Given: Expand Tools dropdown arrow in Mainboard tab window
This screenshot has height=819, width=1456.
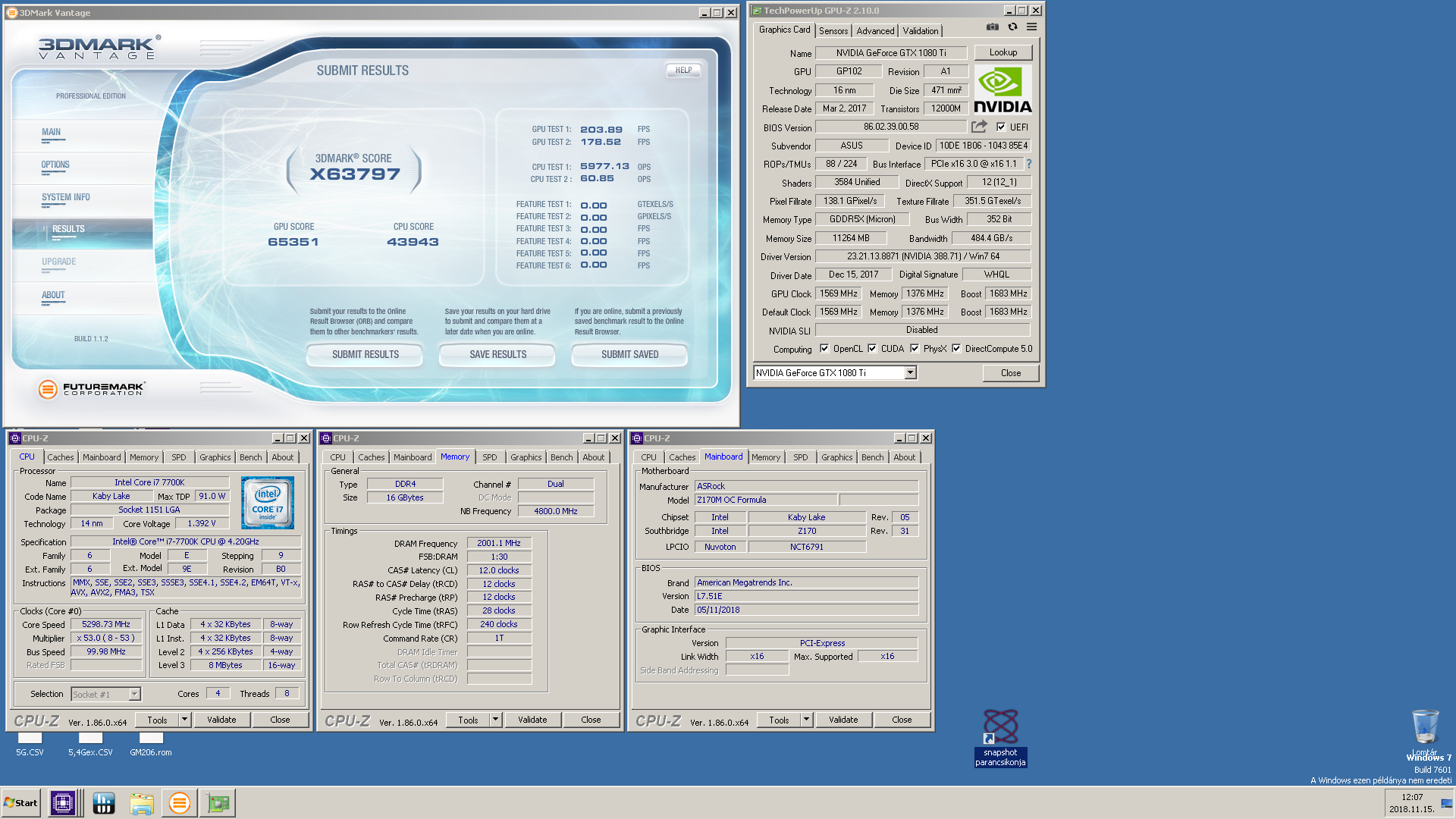Looking at the screenshot, I should pyautogui.click(x=806, y=720).
